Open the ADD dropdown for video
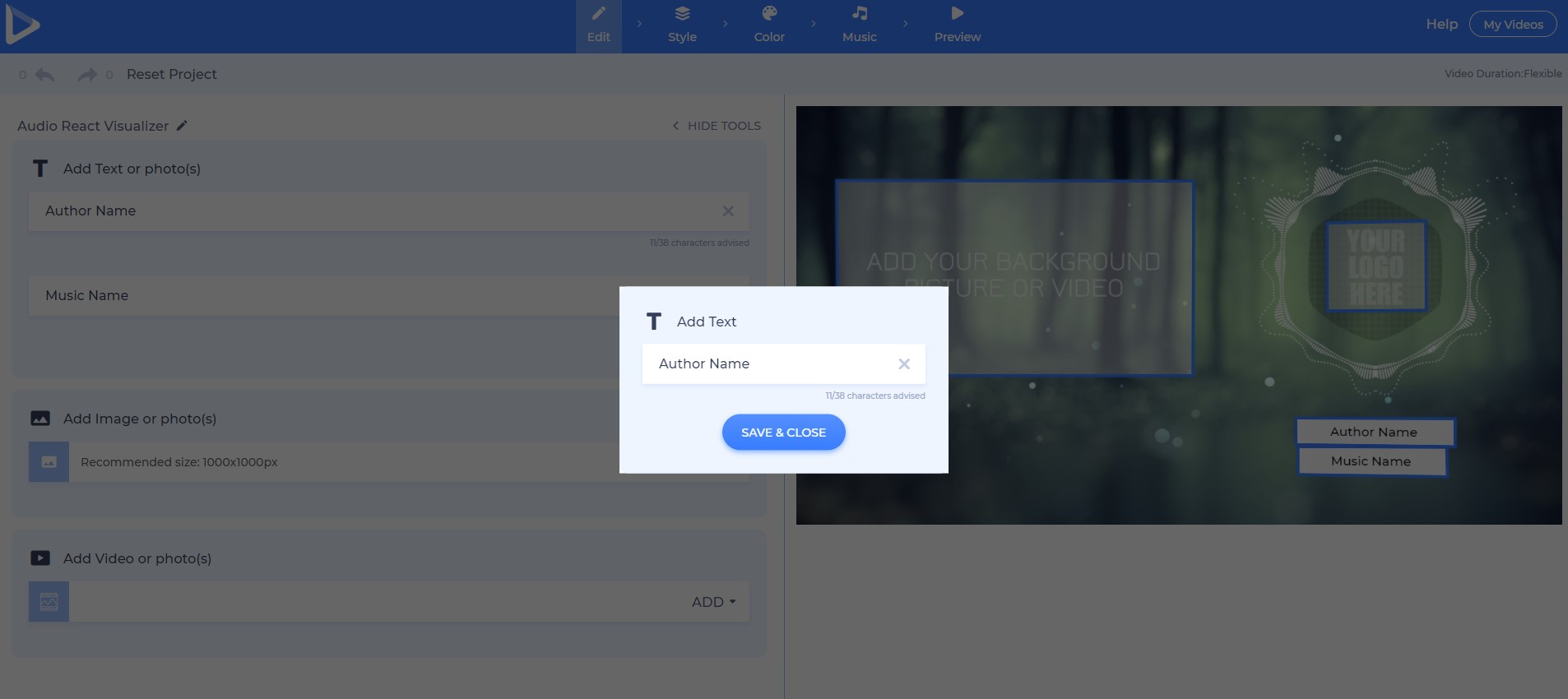 (x=713, y=602)
